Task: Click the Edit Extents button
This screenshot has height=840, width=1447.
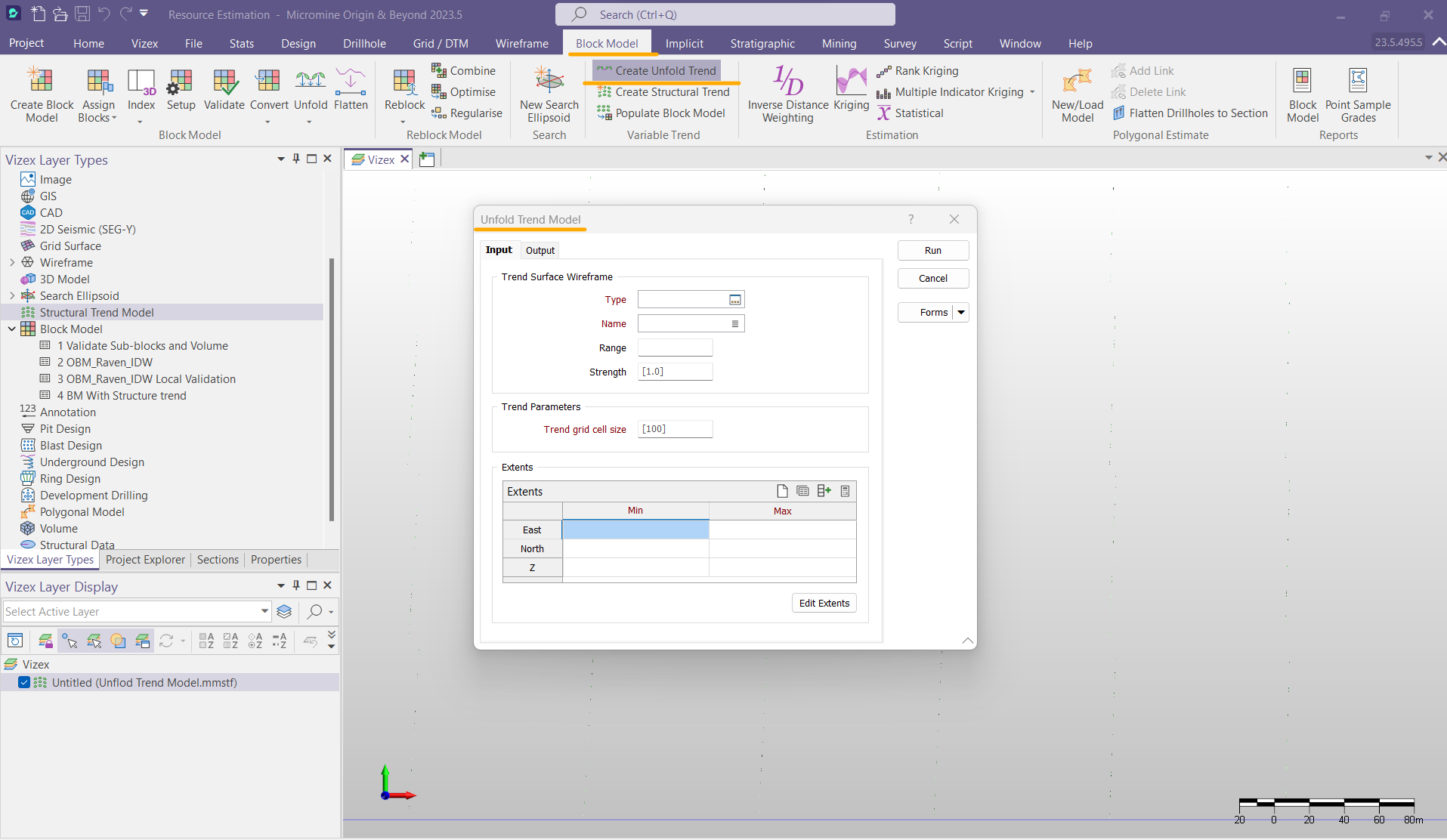Action: click(824, 603)
